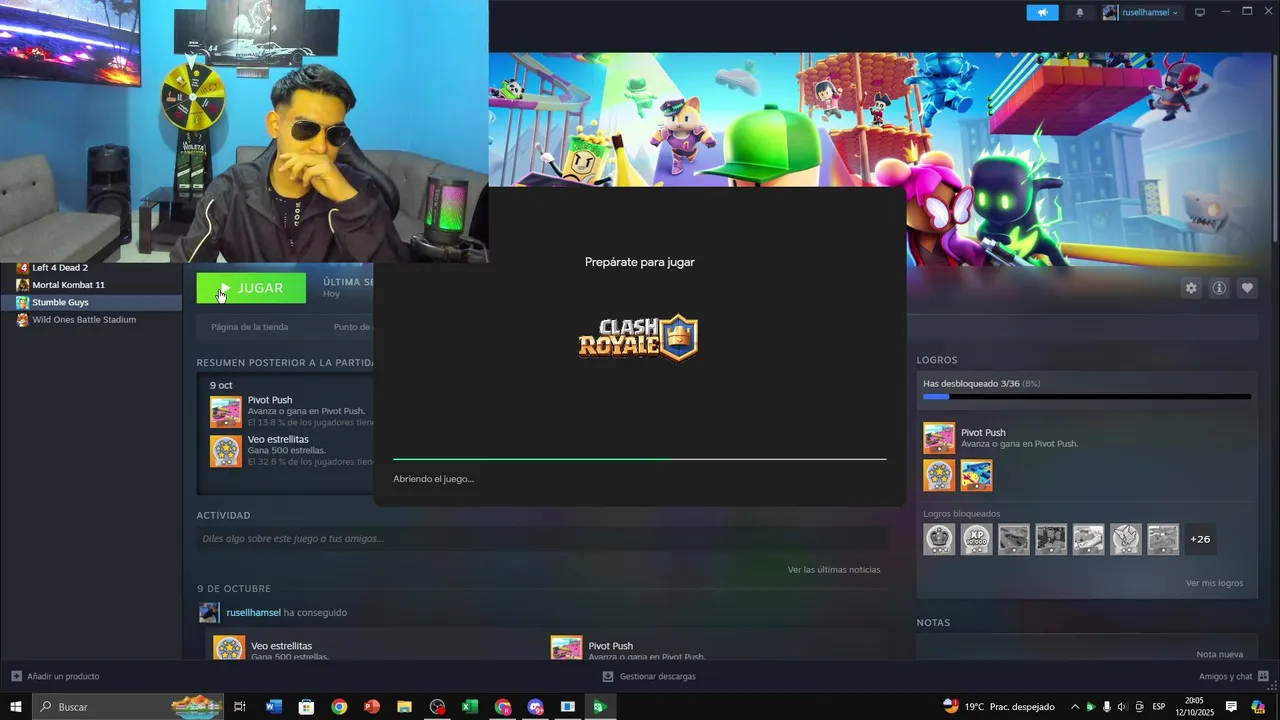Open Gestionar descargas
1280x720 pixels.
649,677
